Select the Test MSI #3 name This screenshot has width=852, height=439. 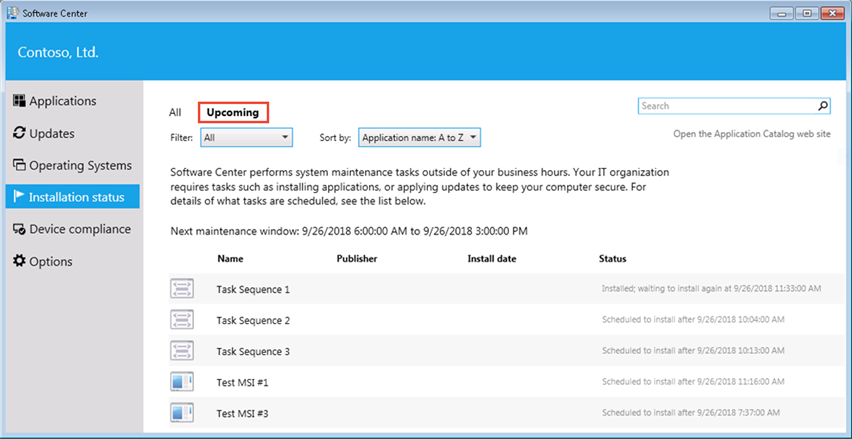click(x=242, y=413)
